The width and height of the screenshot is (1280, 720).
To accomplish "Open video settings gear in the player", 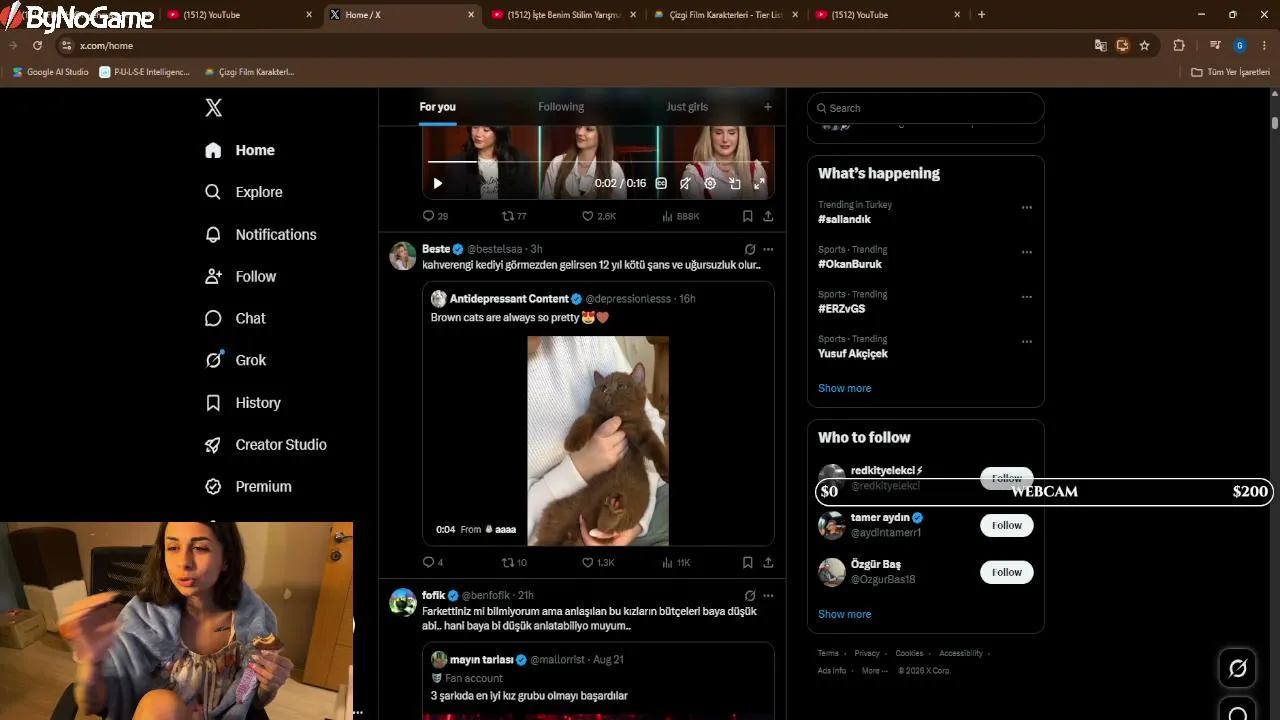I will [x=710, y=183].
